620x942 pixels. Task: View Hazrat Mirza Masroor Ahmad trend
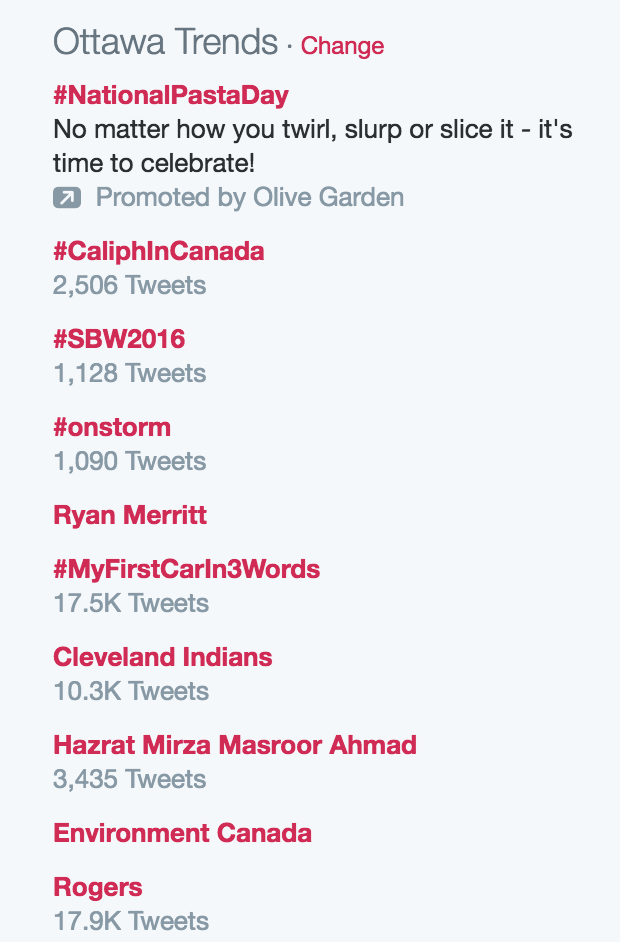(235, 745)
